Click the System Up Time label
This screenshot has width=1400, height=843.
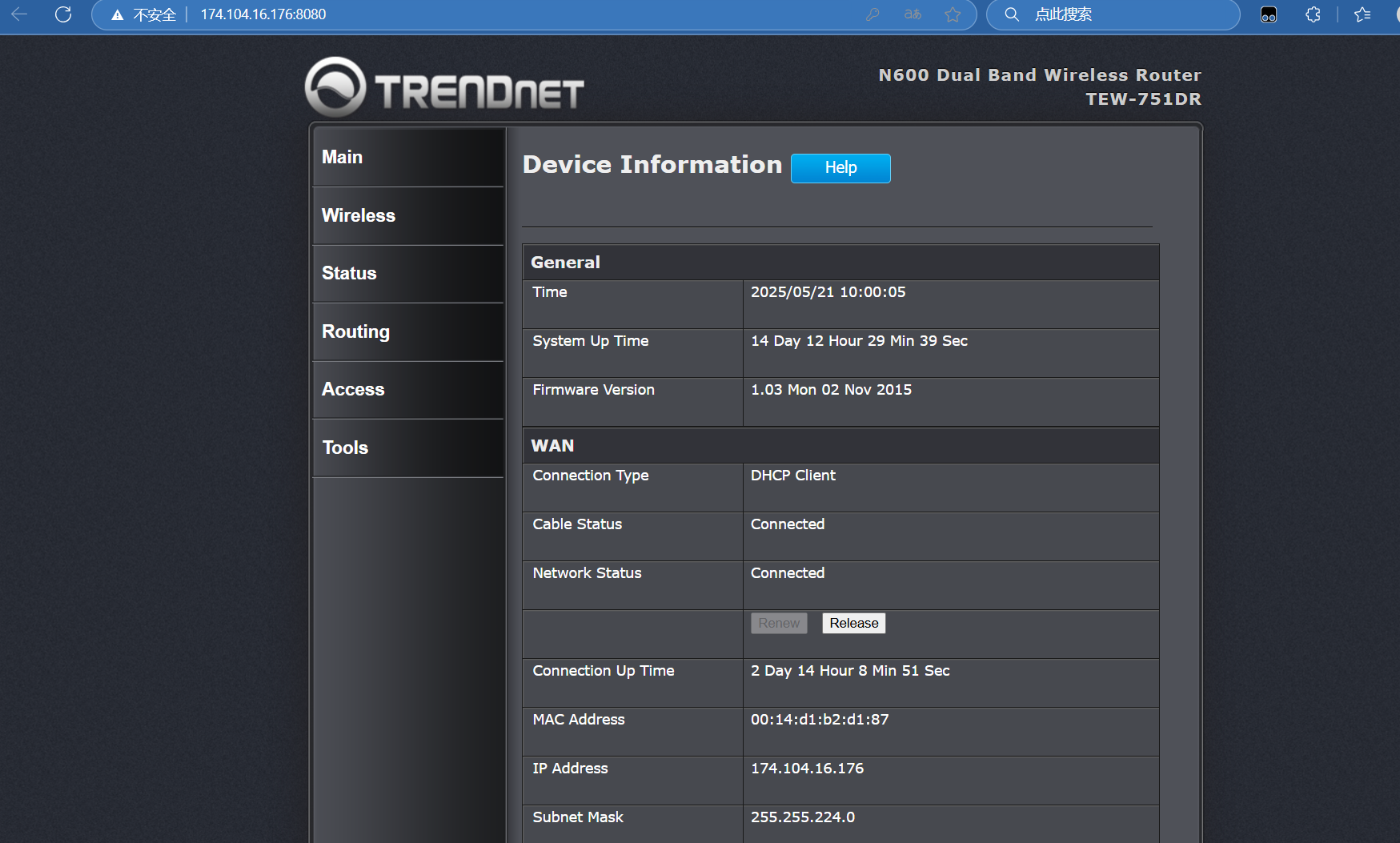click(591, 341)
